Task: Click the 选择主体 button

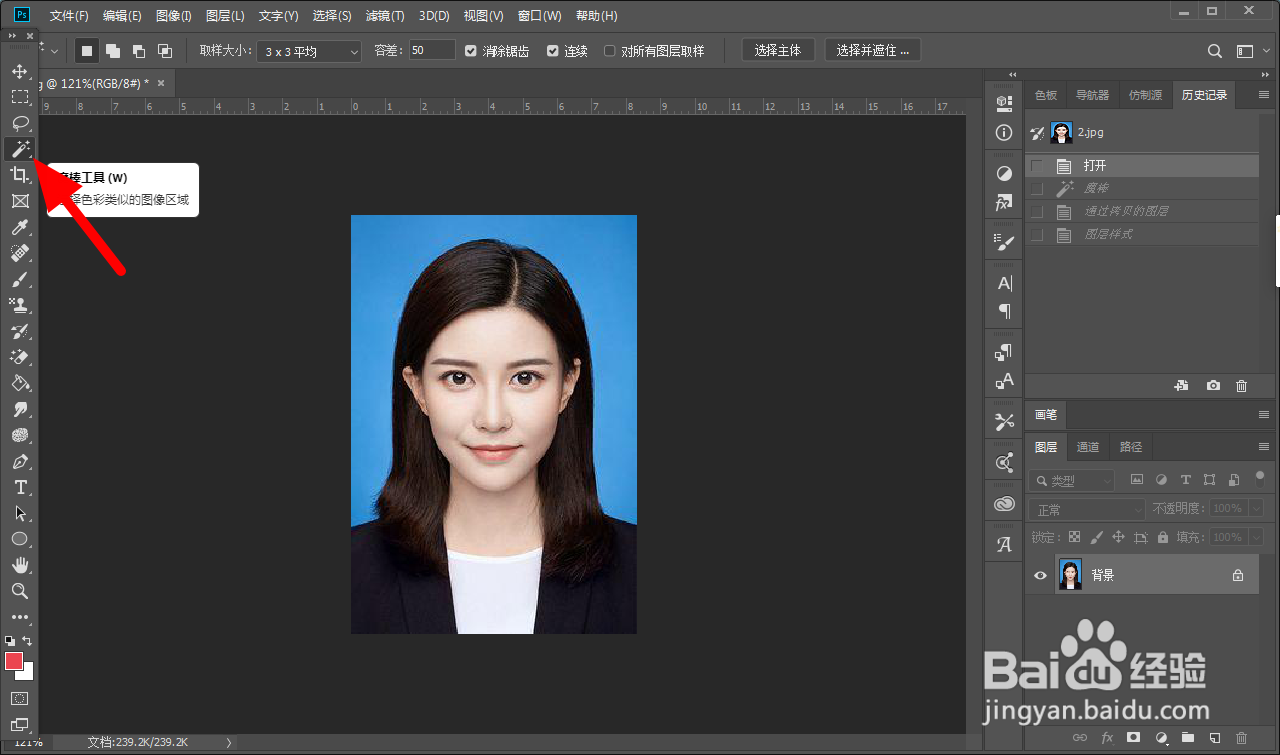Action: tap(777, 50)
